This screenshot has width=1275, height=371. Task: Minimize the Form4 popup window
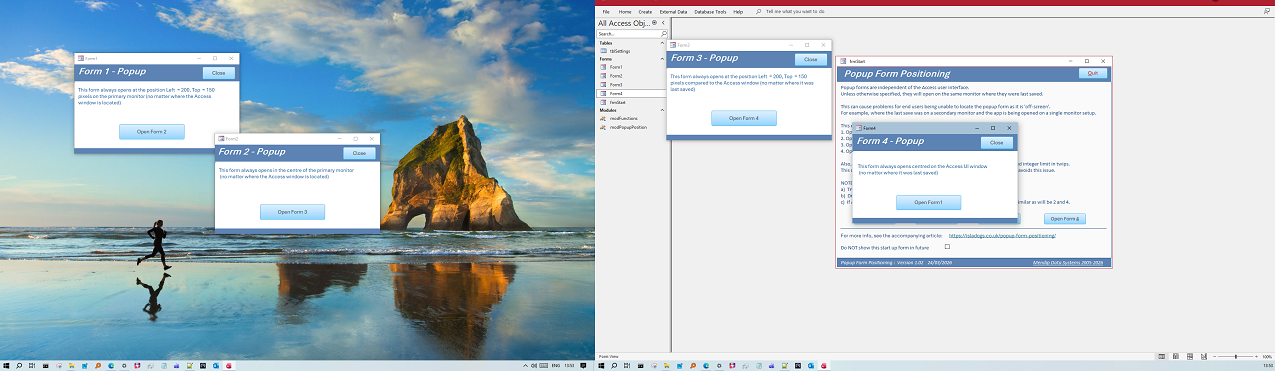(x=977, y=128)
